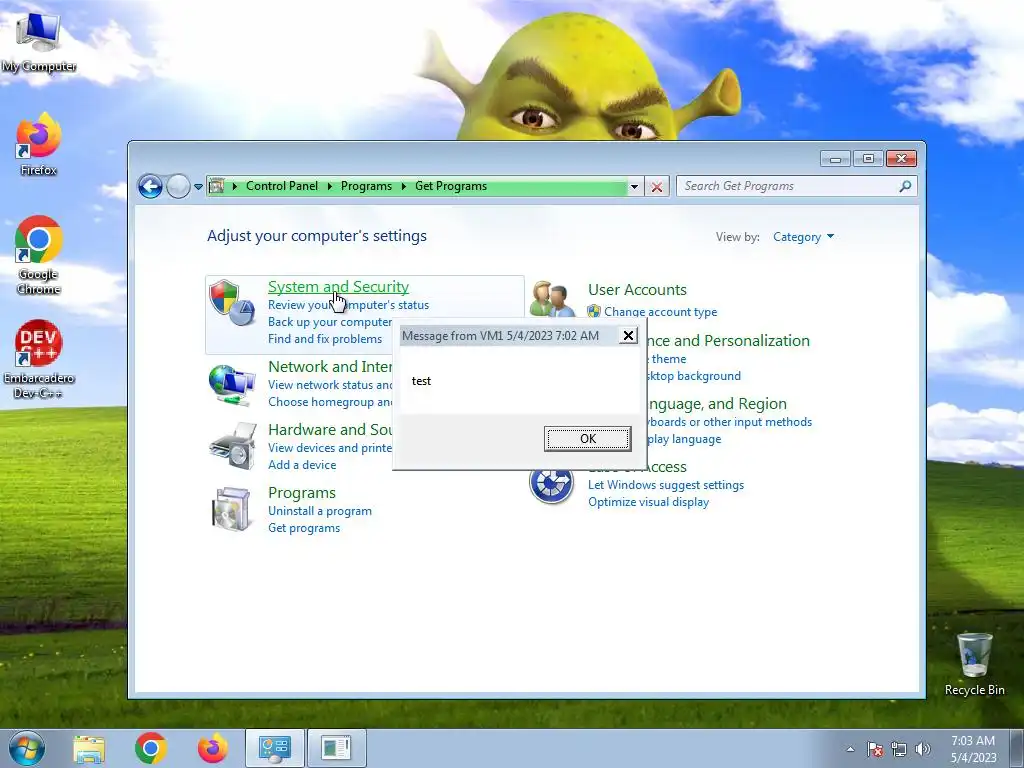Click Let Windows suggest settings link
This screenshot has height=768, width=1024.
click(665, 485)
